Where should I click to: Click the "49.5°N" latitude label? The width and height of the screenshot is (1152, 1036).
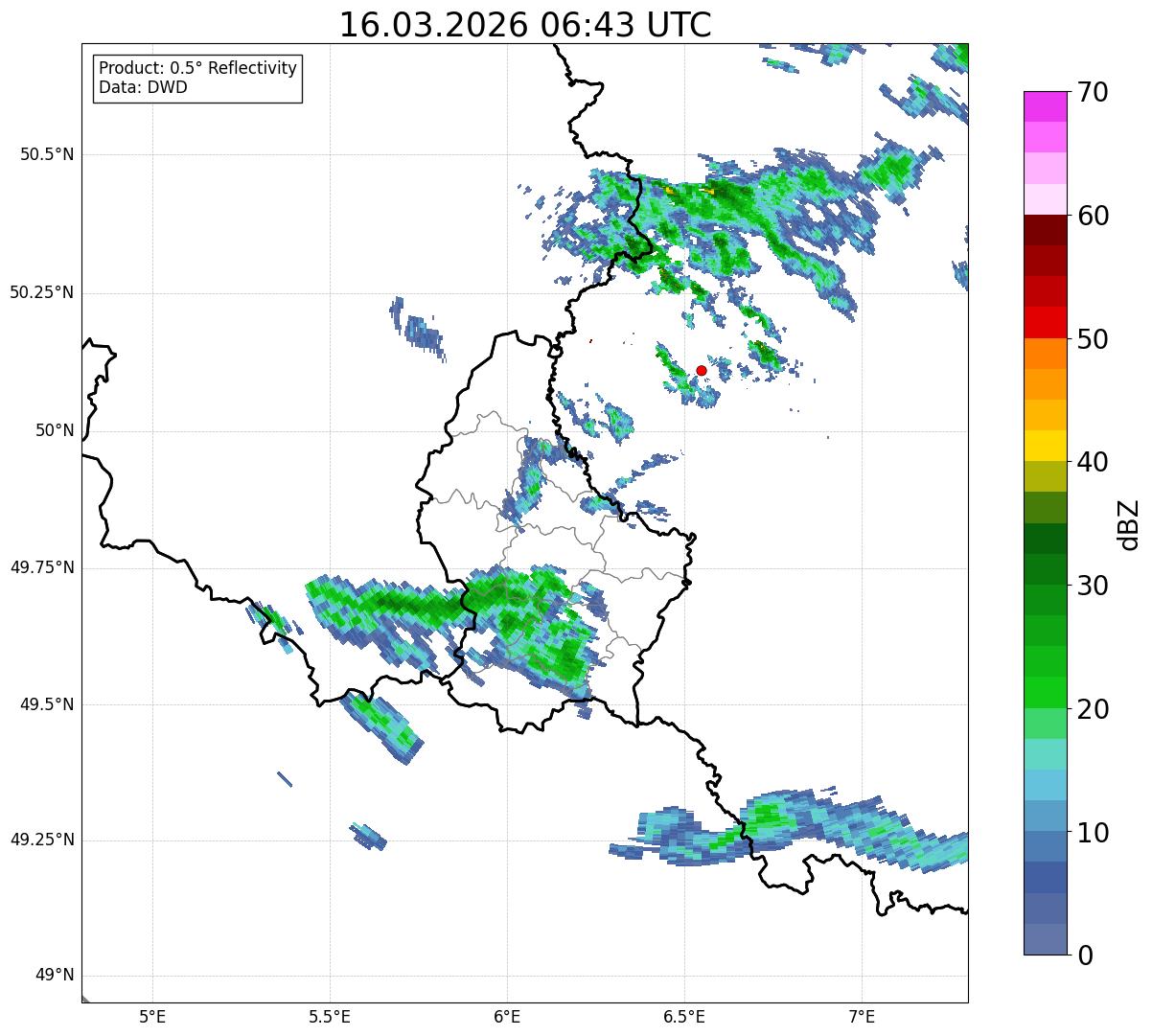(x=47, y=705)
